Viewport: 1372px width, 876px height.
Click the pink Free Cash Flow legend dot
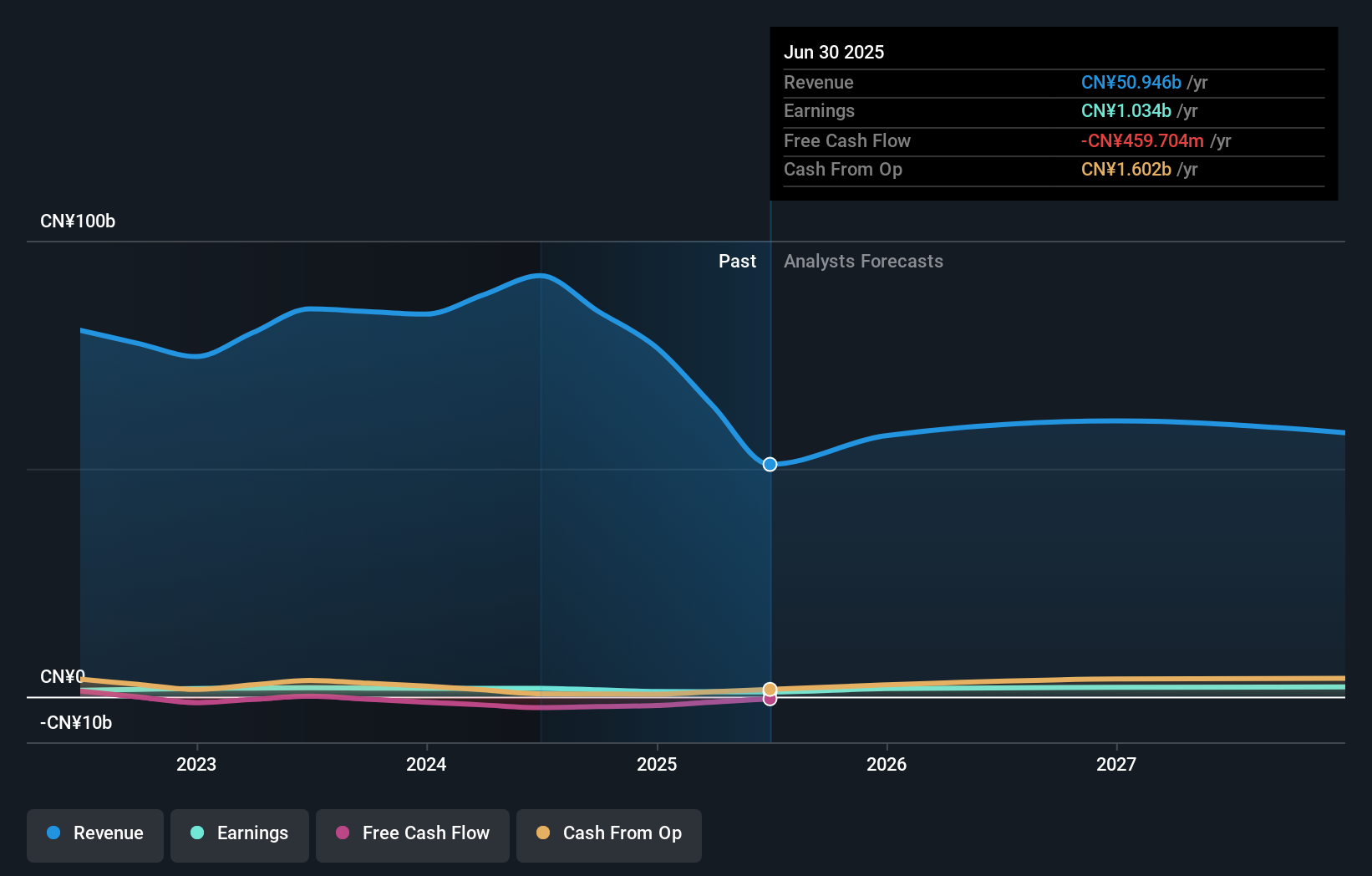(343, 833)
